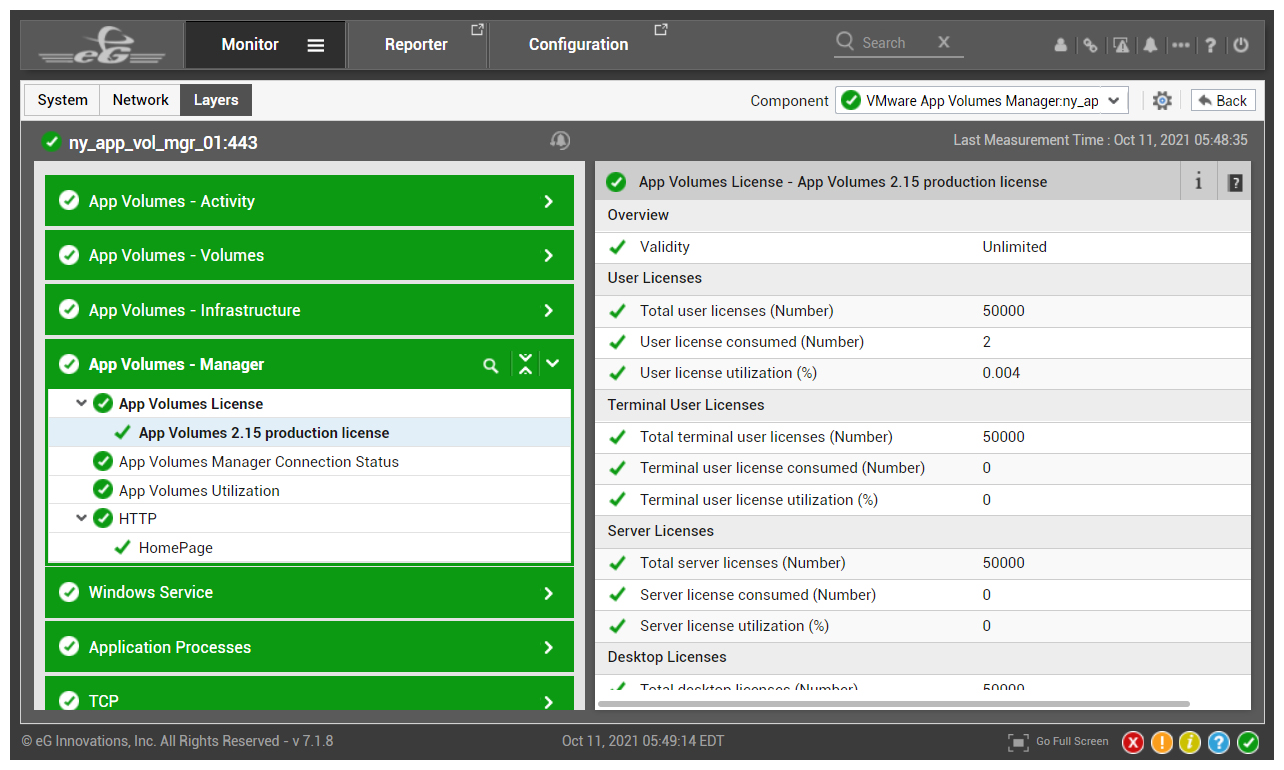
Task: Click Terminal user license consumed (Number)
Action: pyautogui.click(x=782, y=468)
